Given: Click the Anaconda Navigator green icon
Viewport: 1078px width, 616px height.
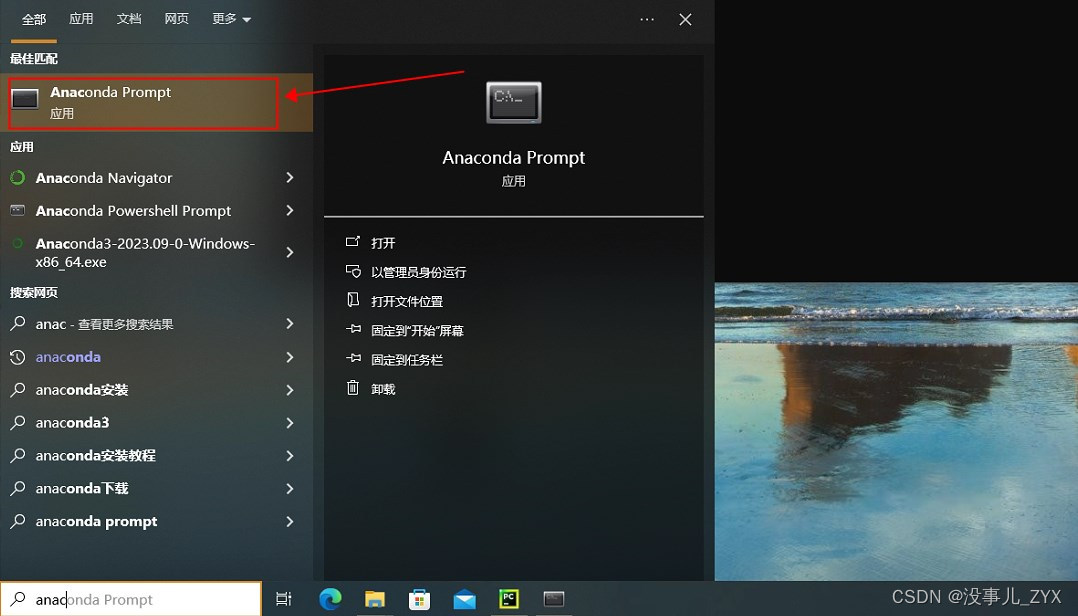Looking at the screenshot, I should pyautogui.click(x=18, y=177).
